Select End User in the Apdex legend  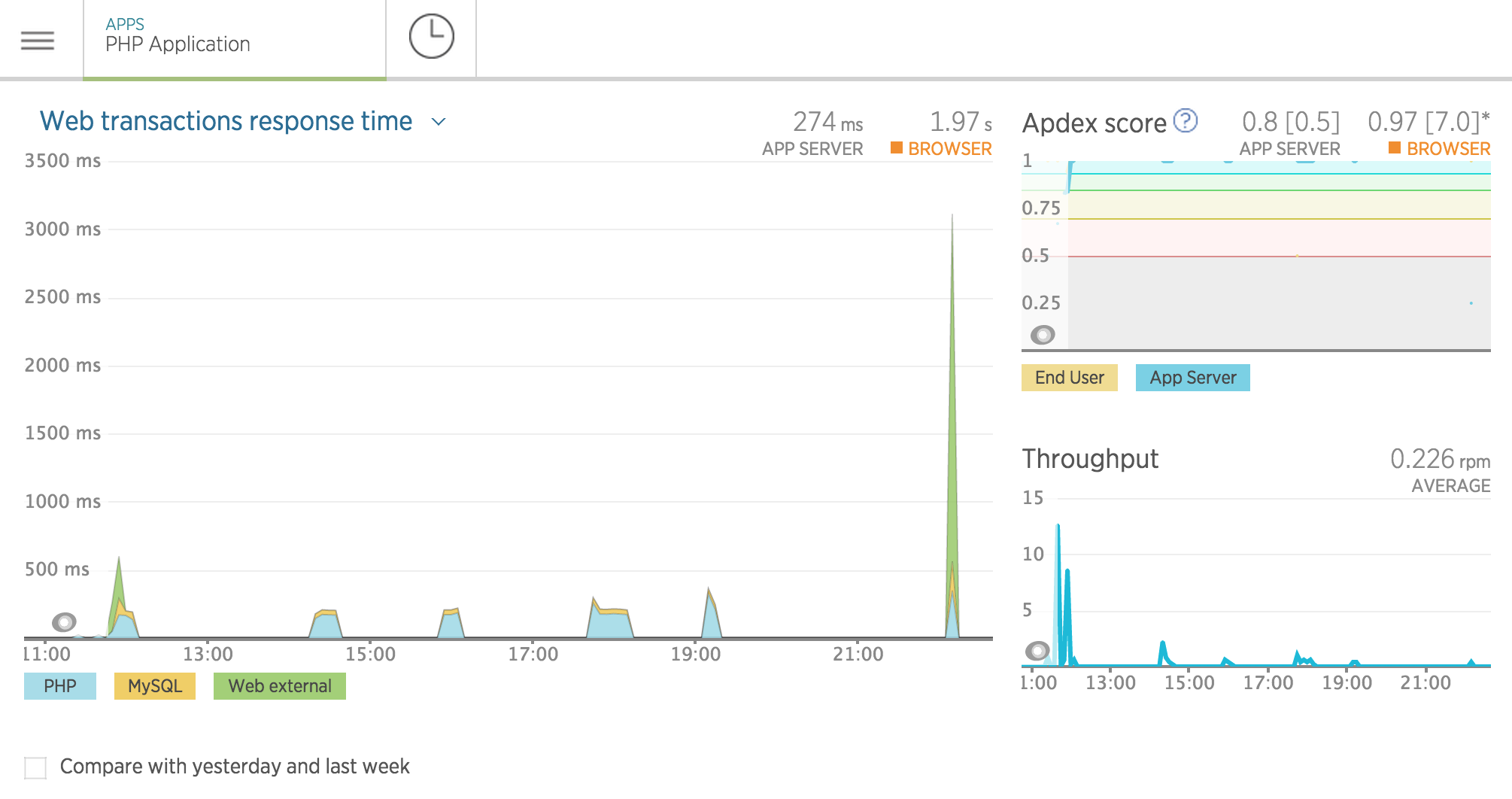[1069, 377]
